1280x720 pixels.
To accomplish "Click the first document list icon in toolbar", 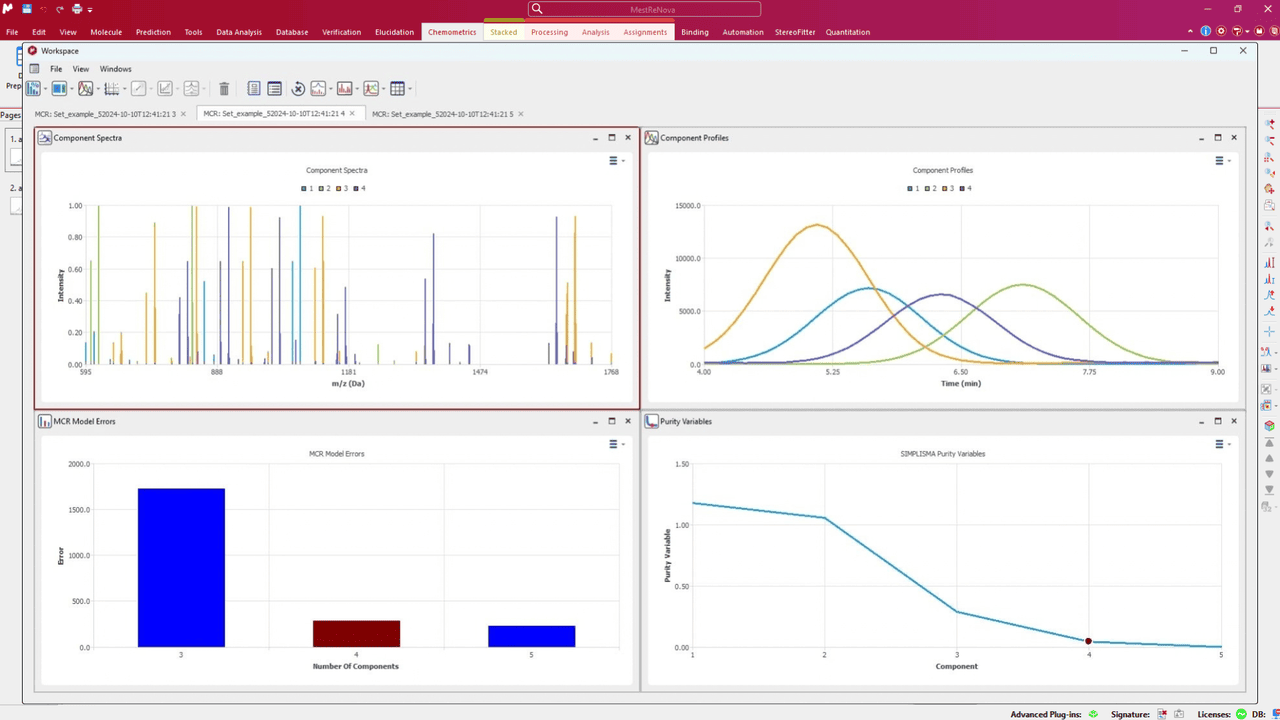I will pyautogui.click(x=254, y=89).
